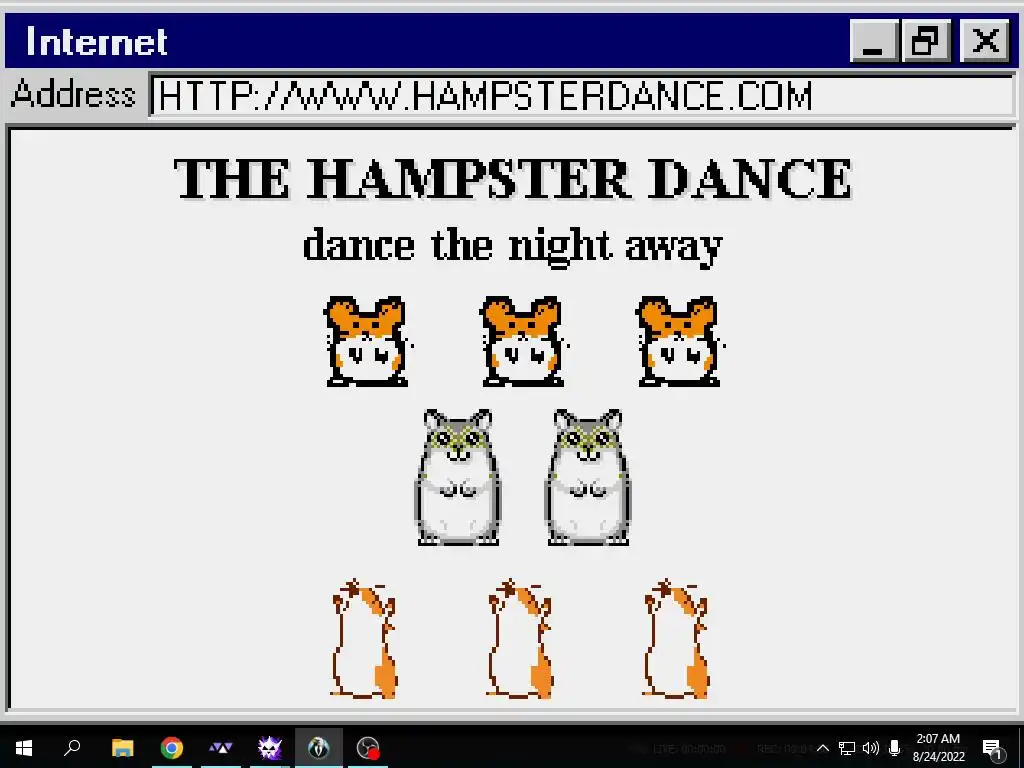Click the rightmost orange-spotted hamster, bottom row
Viewport: 1024px width, 768px height.
(676, 639)
